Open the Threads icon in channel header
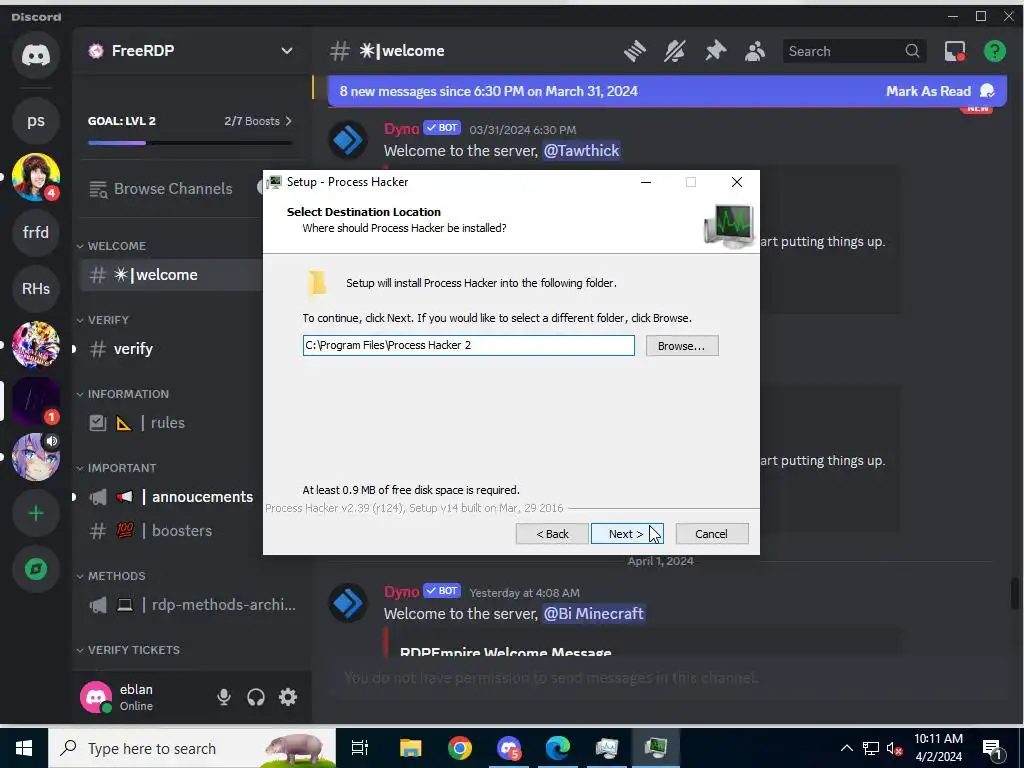The image size is (1024, 768). (x=634, y=51)
